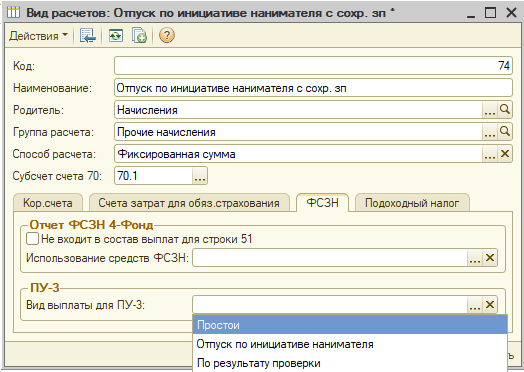Click the window title table icon
Screen dimensions: 524x372
coord(14,13)
